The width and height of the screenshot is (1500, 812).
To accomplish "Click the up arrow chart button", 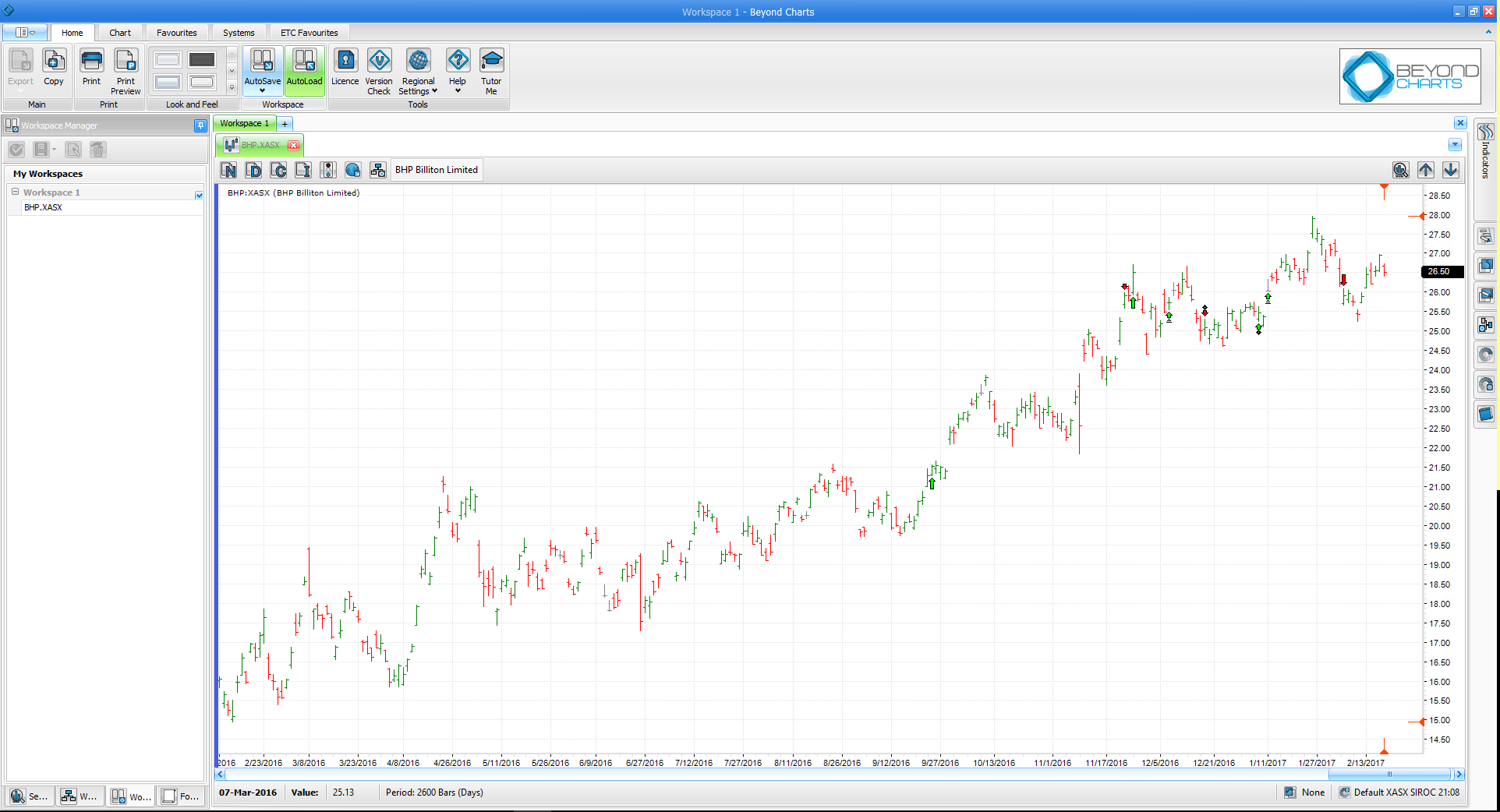I will [x=1426, y=170].
